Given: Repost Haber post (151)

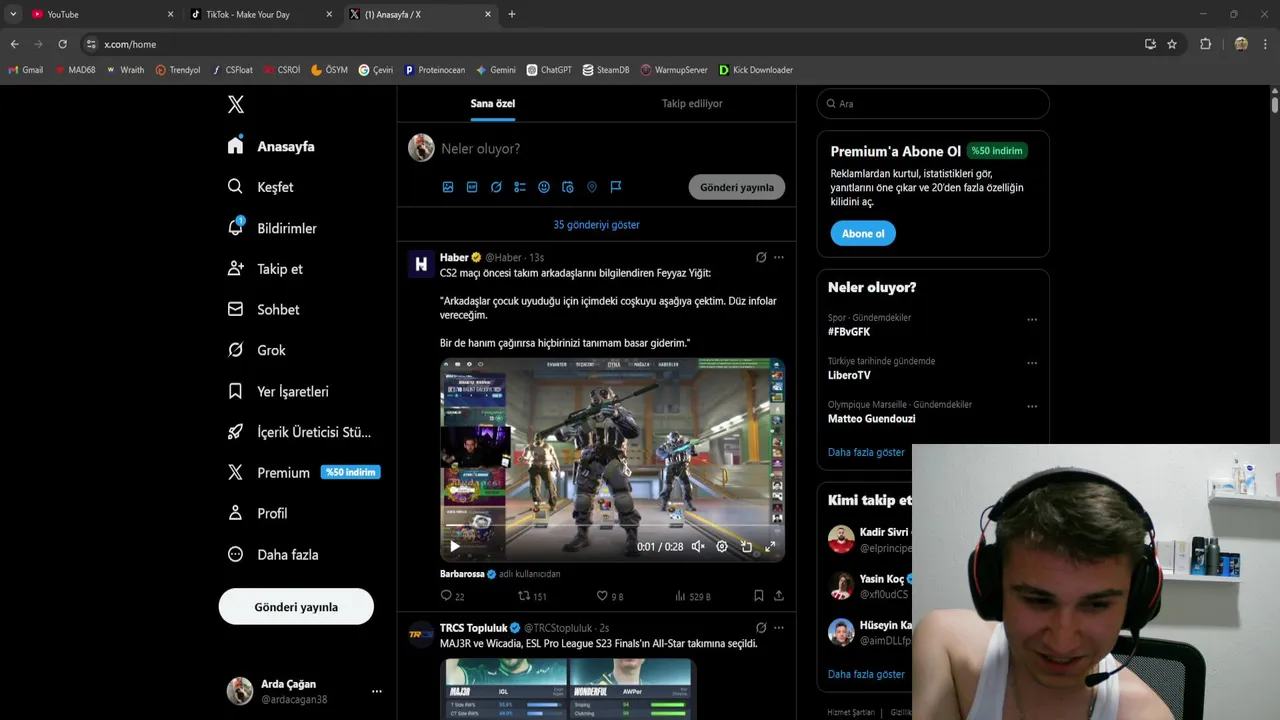Looking at the screenshot, I should click(532, 596).
